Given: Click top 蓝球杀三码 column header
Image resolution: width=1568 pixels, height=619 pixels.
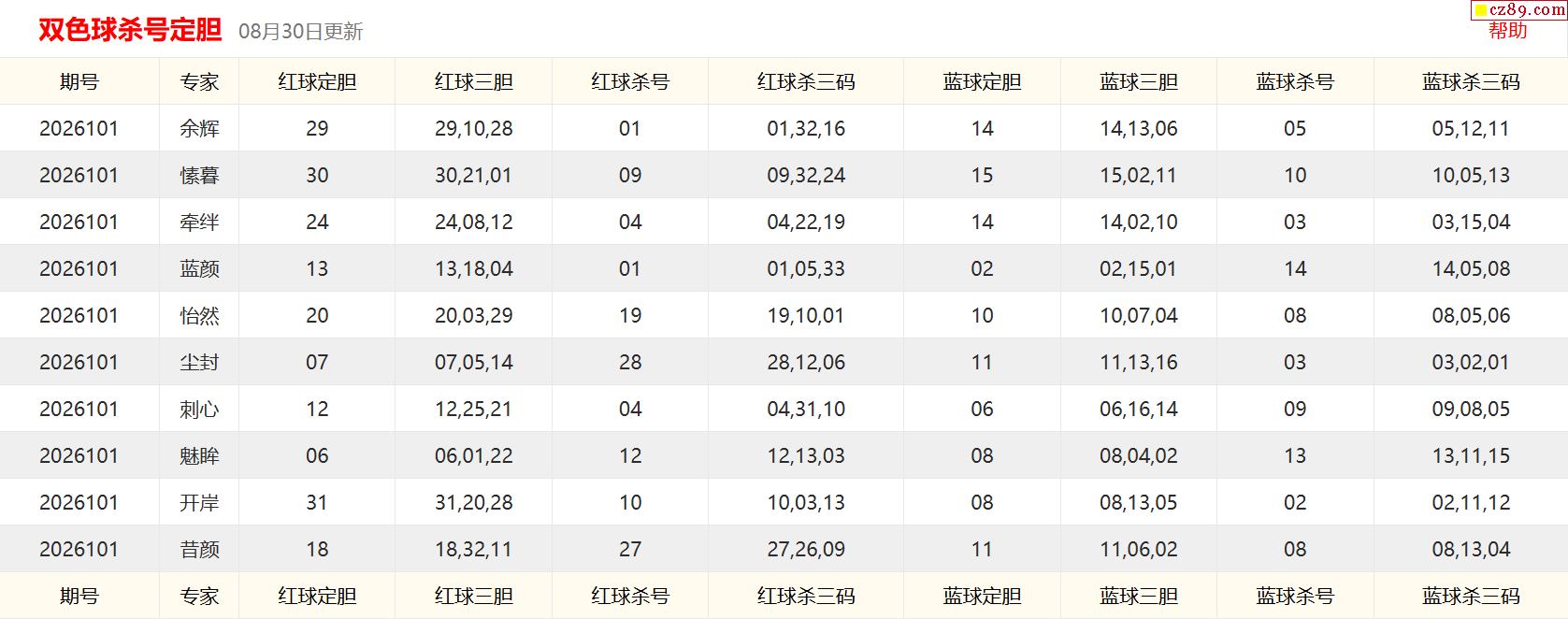Looking at the screenshot, I should click(x=1471, y=82).
